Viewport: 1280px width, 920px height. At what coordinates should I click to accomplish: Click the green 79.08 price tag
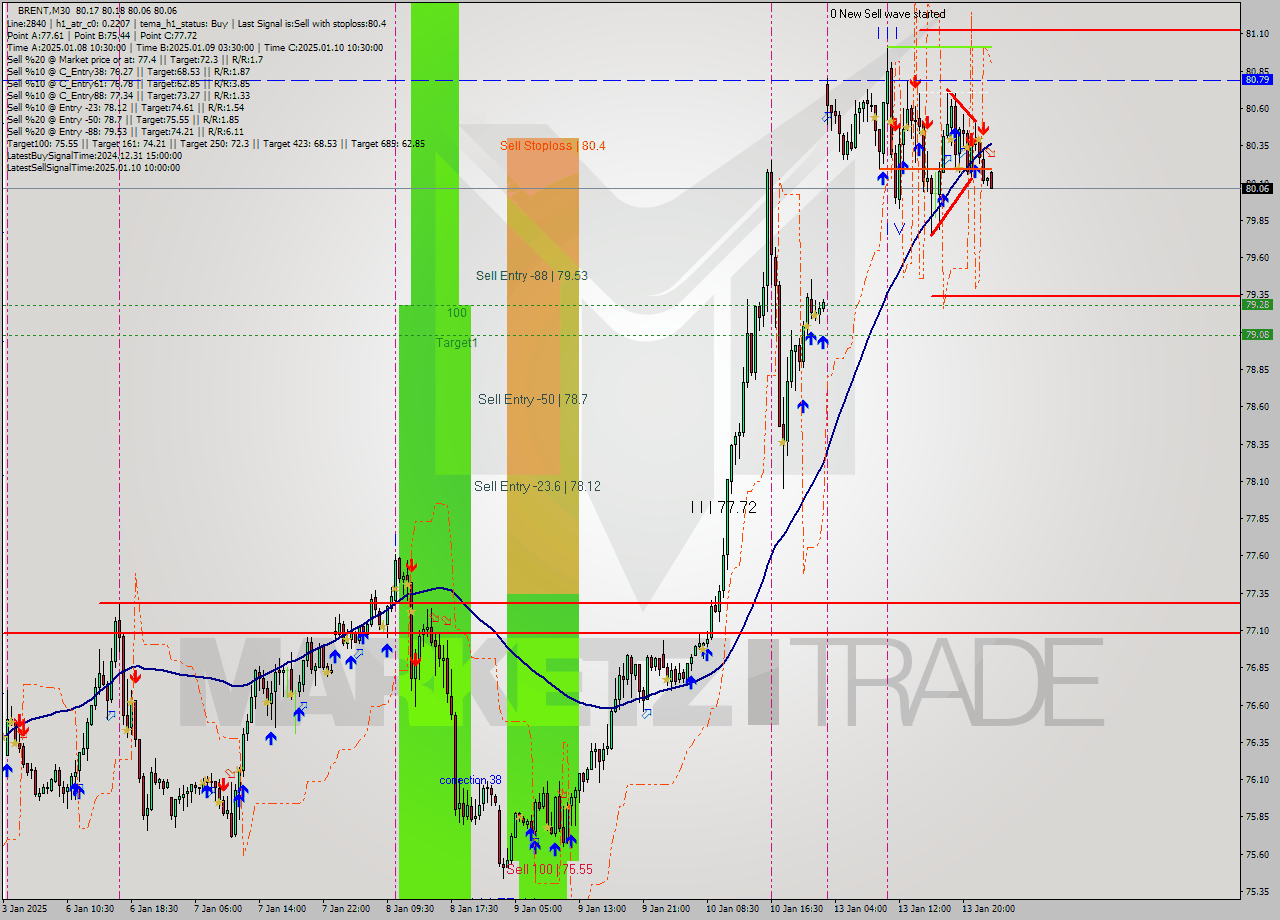pos(1257,335)
